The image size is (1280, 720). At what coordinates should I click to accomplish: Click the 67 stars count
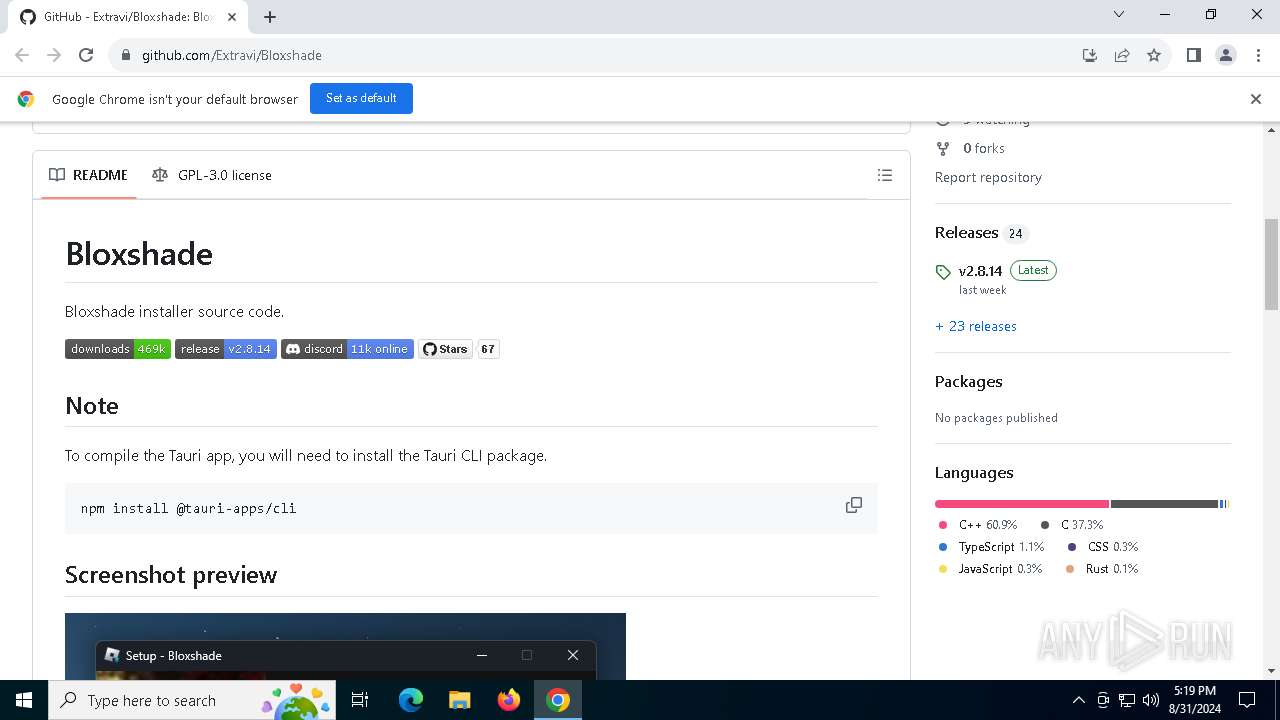coord(488,349)
